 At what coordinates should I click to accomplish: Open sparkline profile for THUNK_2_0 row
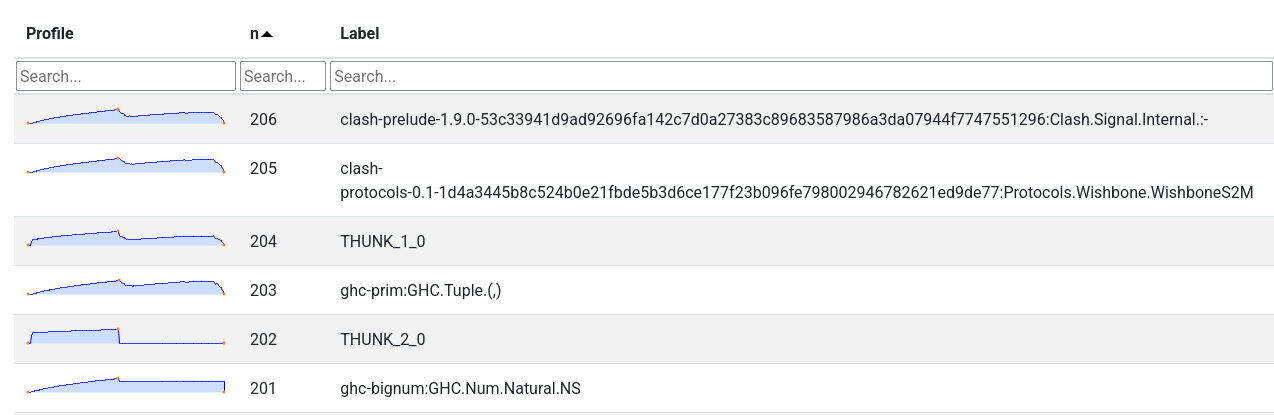[126, 337]
